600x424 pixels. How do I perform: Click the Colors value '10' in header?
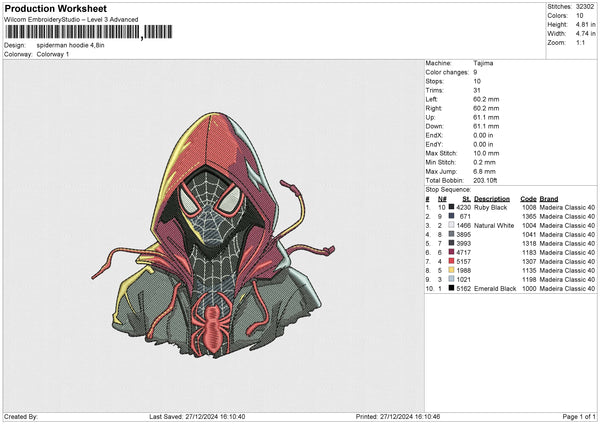tap(580, 16)
